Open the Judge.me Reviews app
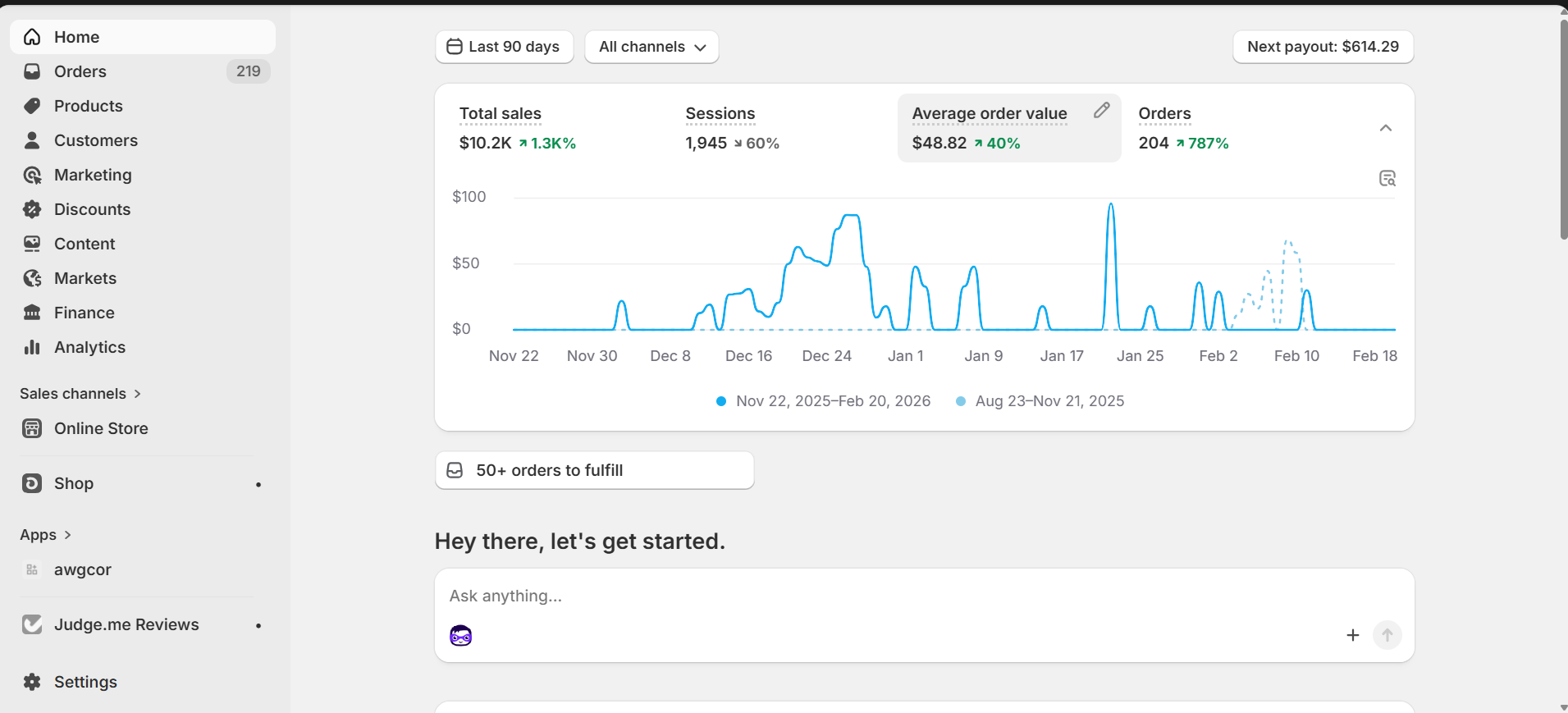 [x=143, y=624]
